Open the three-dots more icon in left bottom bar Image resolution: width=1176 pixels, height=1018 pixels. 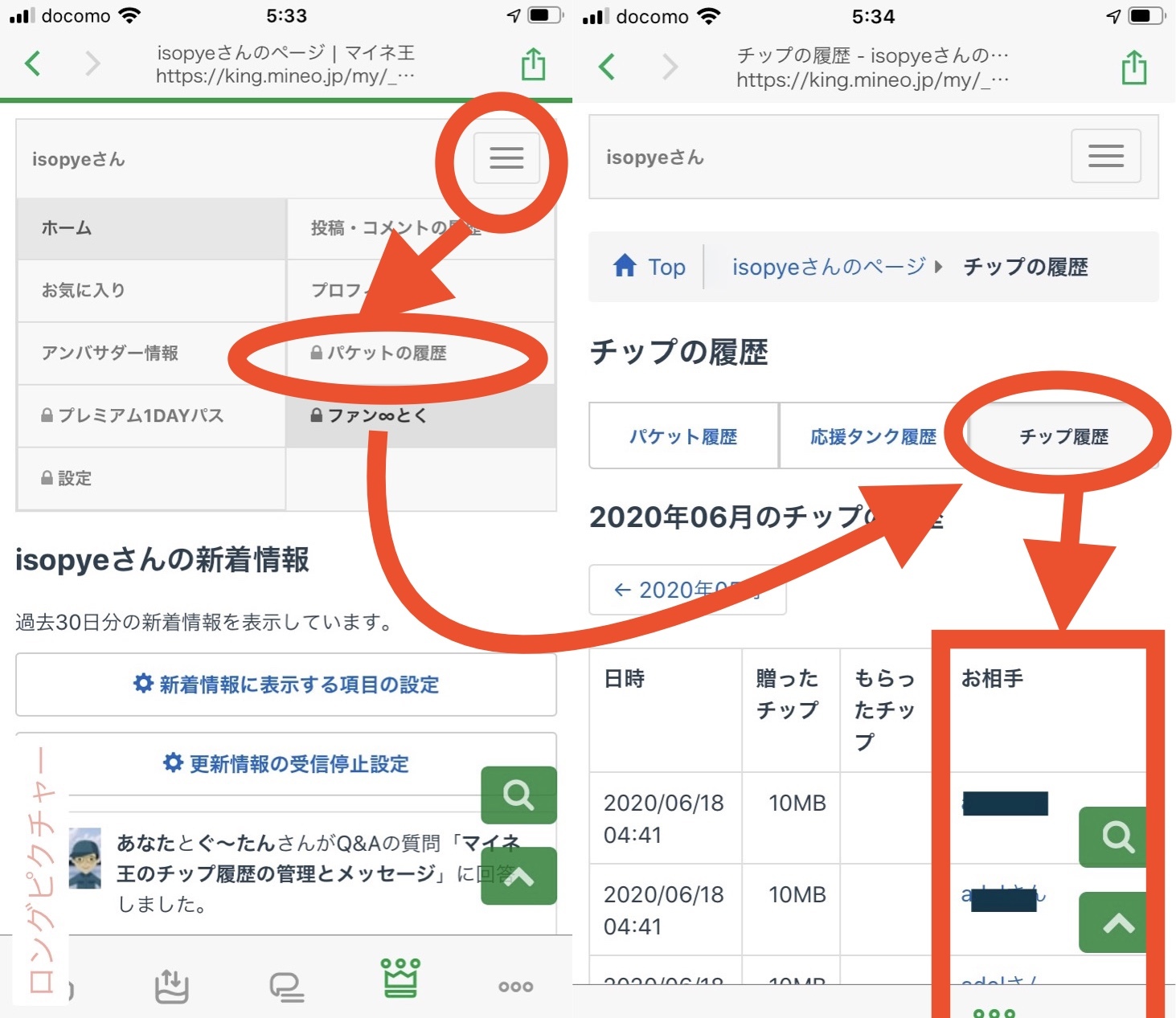515,987
